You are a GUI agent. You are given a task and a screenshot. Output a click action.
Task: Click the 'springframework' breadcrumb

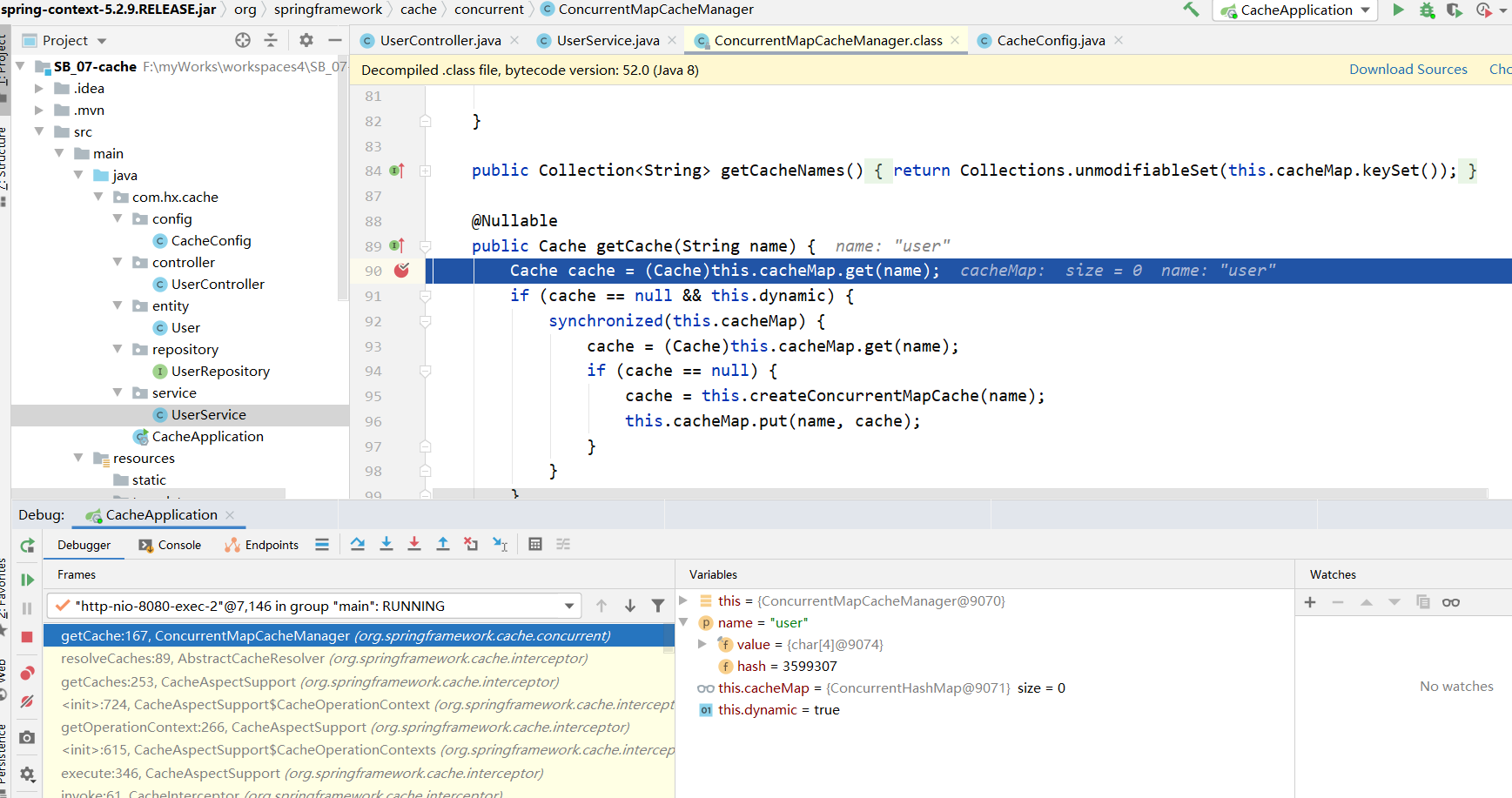point(327,10)
